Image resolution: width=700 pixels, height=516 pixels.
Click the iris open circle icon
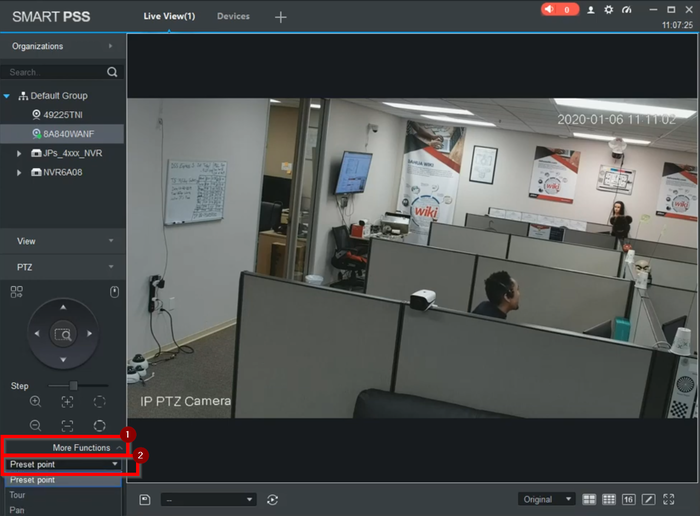pyautogui.click(x=100, y=402)
